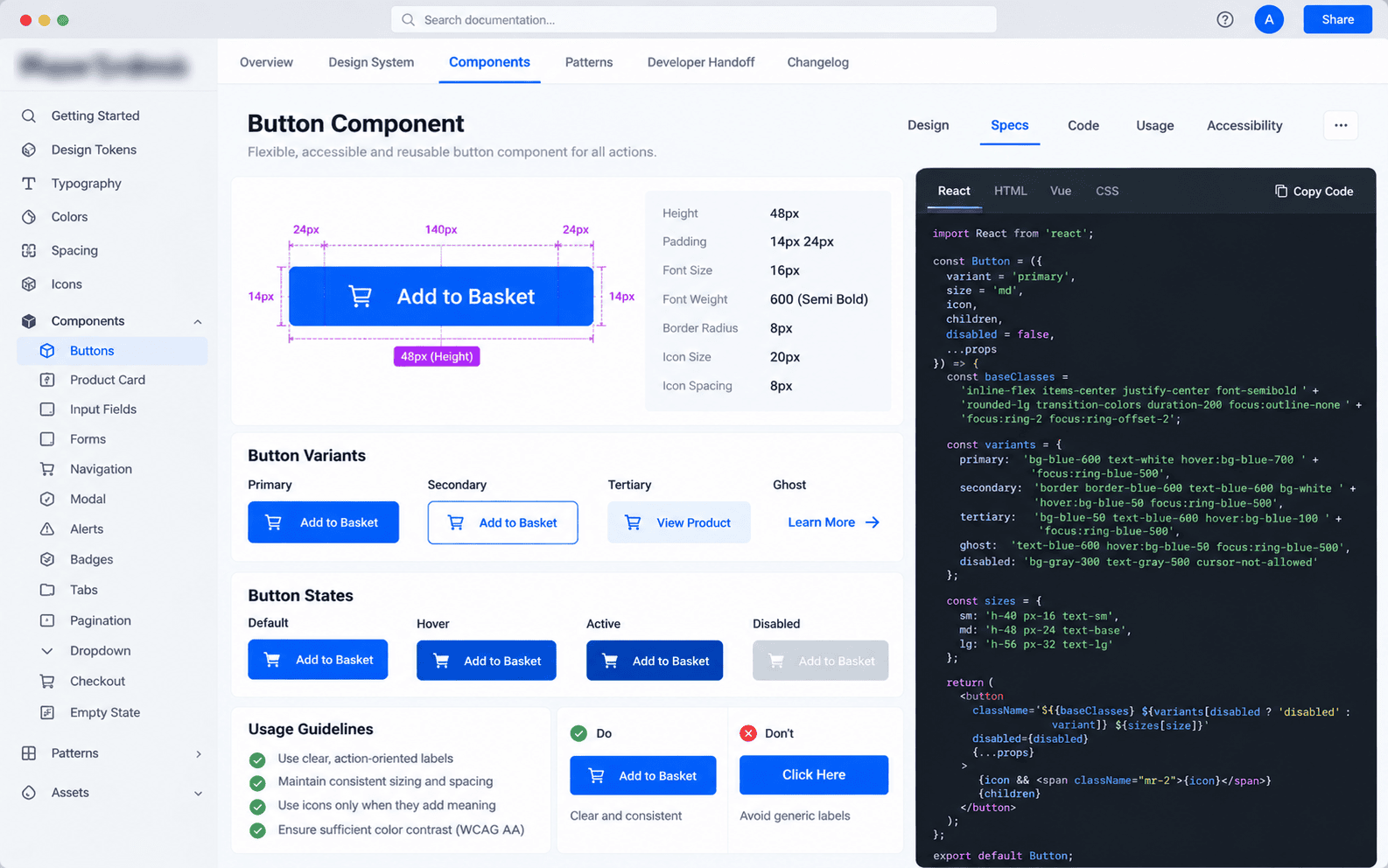1388x868 pixels.
Task: Click the Click Here button under Don't
Action: pos(813,775)
